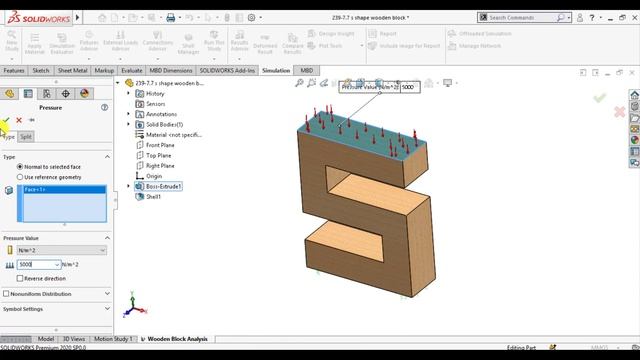This screenshot has height=360, width=640.
Task: Click the Compare Results icon
Action: point(292,44)
